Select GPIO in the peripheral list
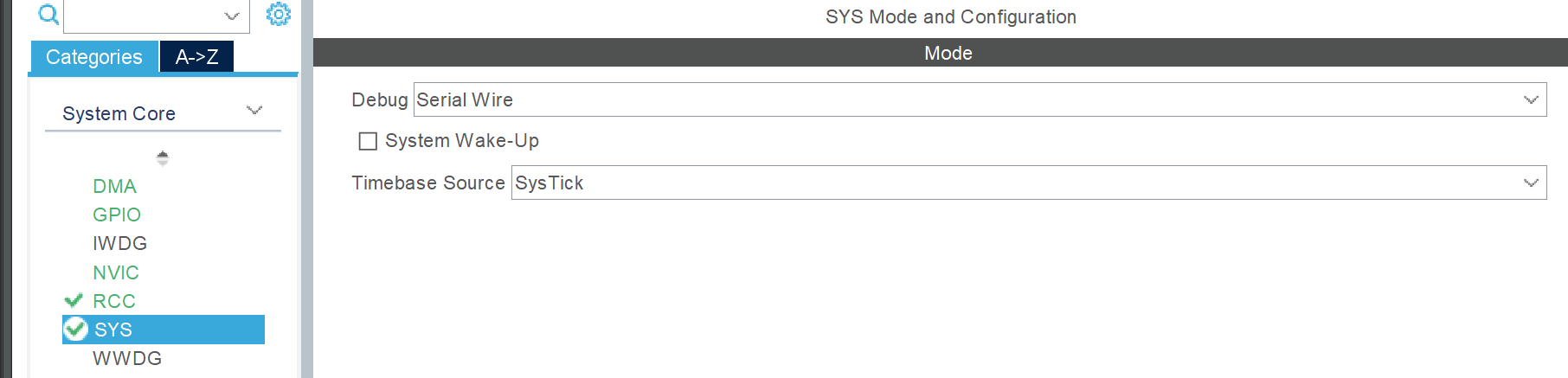 point(117,215)
